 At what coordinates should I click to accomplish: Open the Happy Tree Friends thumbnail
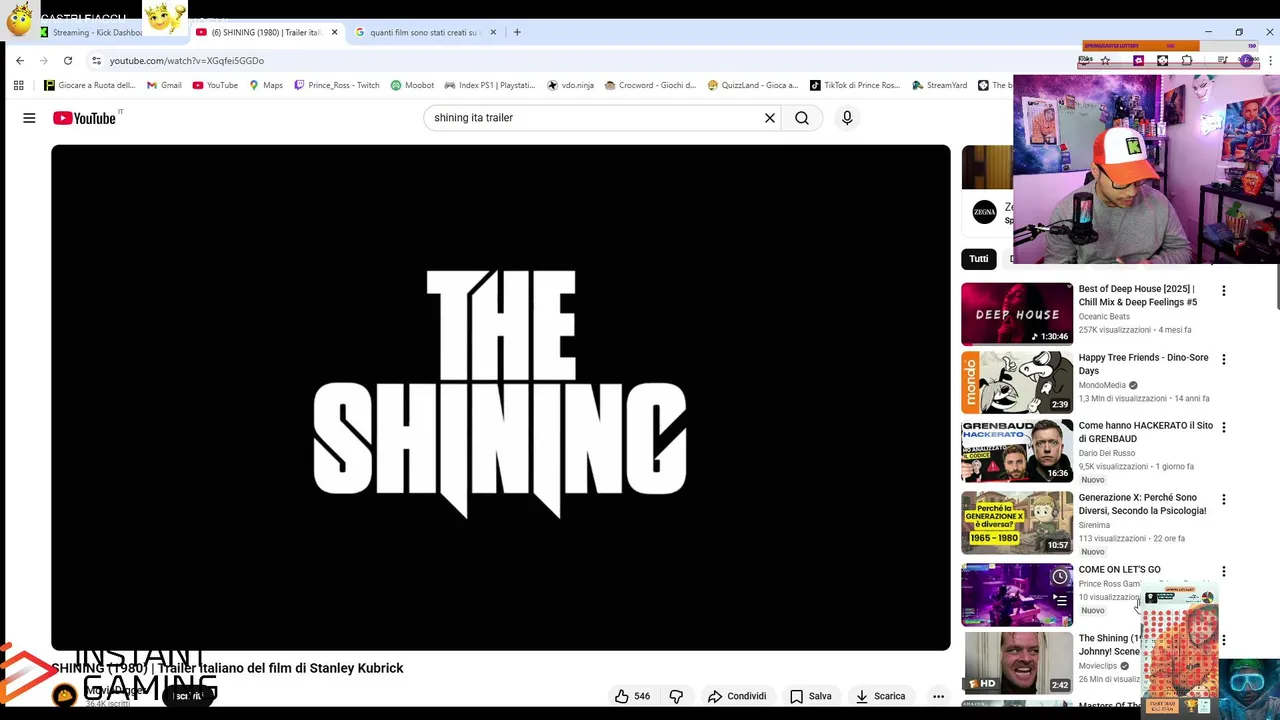pos(1017,382)
